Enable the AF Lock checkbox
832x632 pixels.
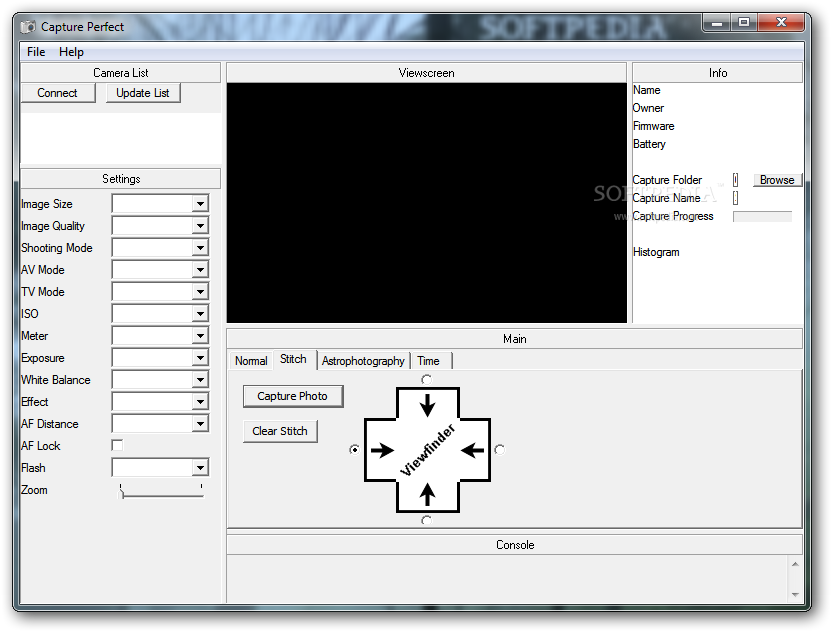coord(117,445)
